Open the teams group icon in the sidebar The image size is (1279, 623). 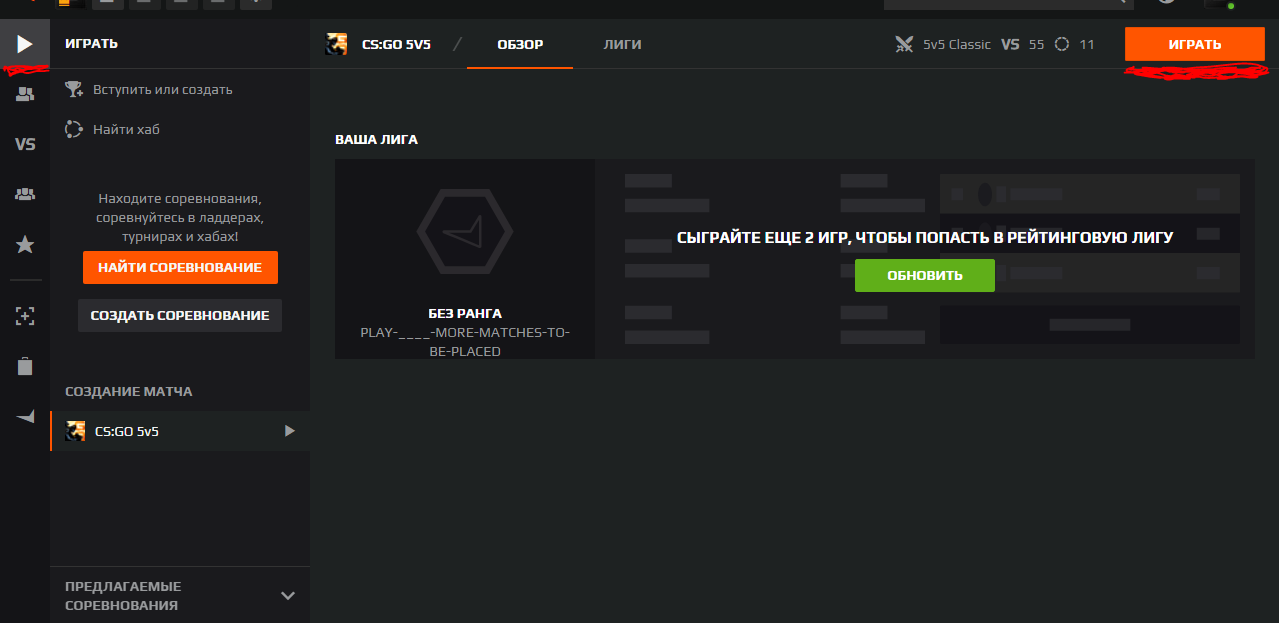click(25, 194)
